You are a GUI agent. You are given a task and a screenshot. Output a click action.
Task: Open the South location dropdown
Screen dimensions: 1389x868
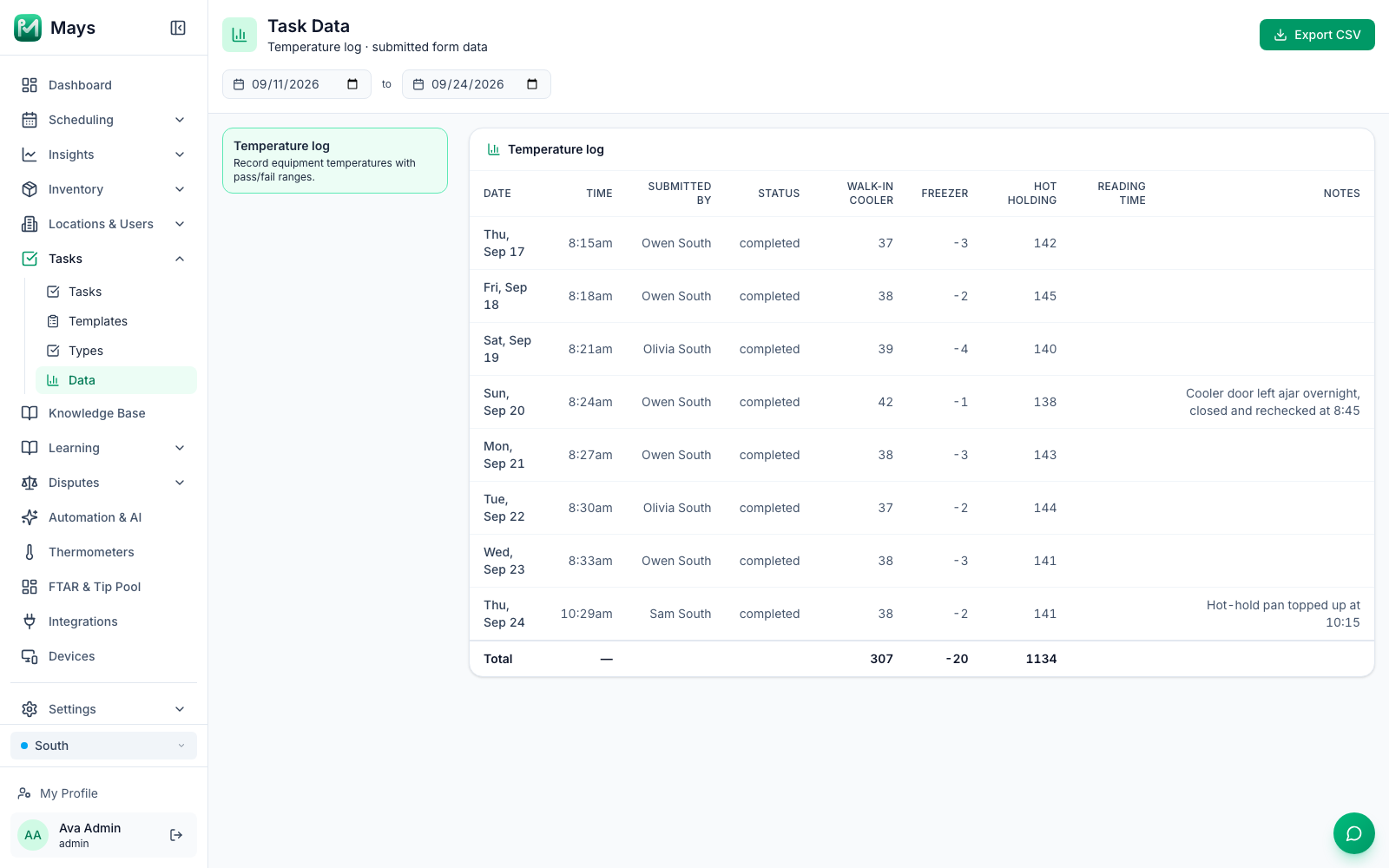coord(103,746)
